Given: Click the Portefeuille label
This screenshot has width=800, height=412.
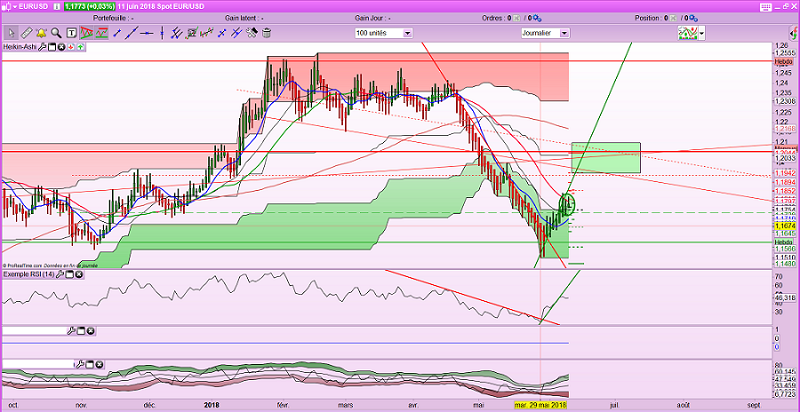Looking at the screenshot, I should (113, 18).
